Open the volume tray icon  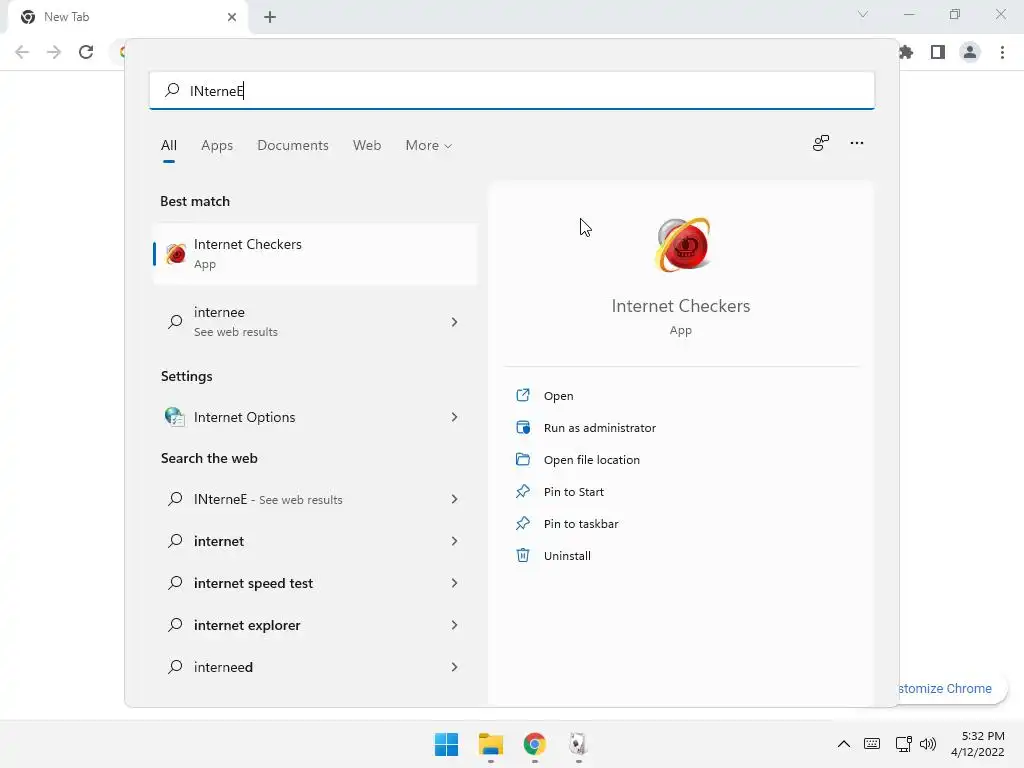pos(927,744)
